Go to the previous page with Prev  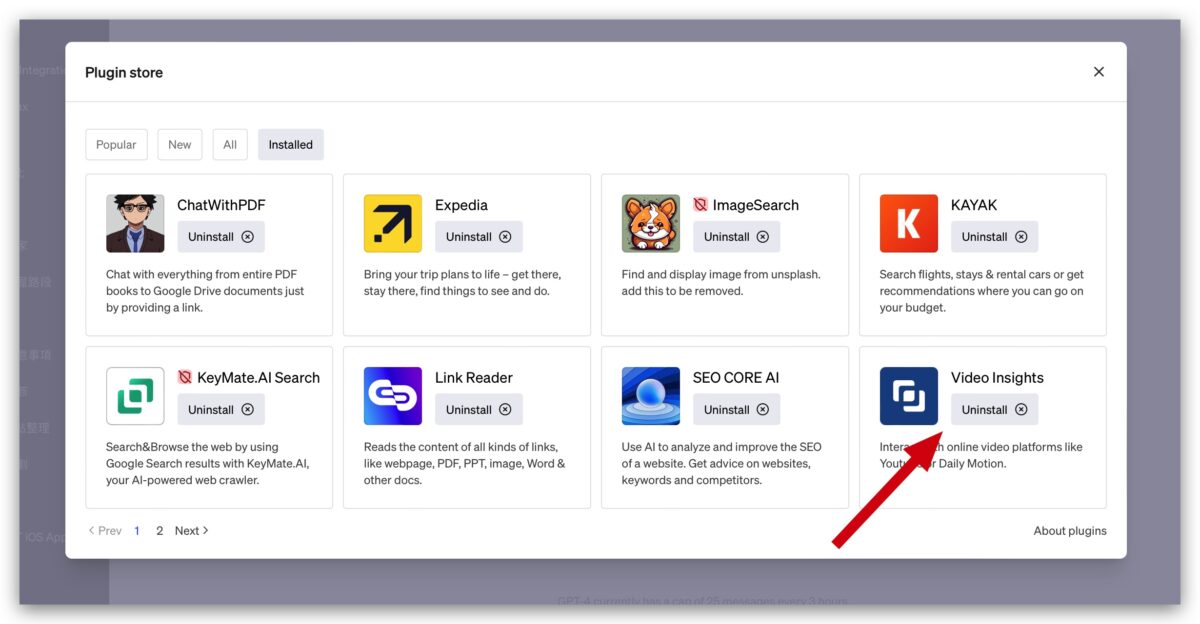[x=105, y=531]
